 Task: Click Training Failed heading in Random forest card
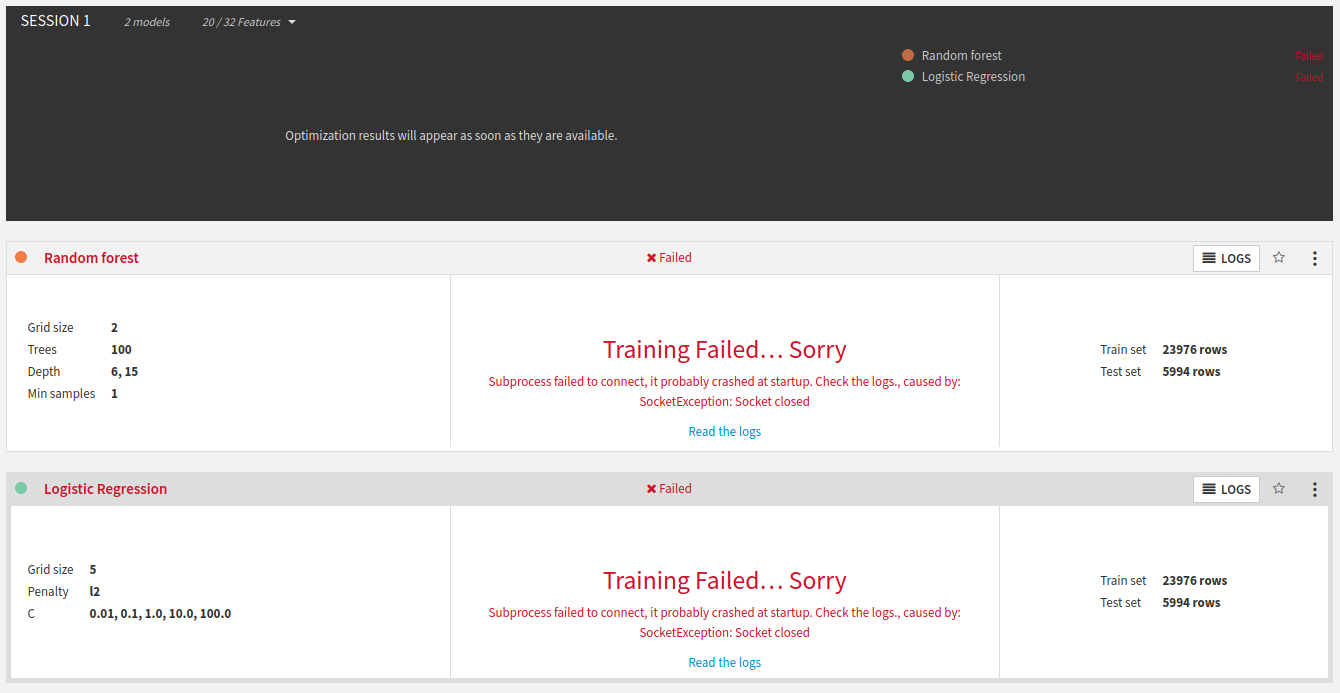(725, 350)
